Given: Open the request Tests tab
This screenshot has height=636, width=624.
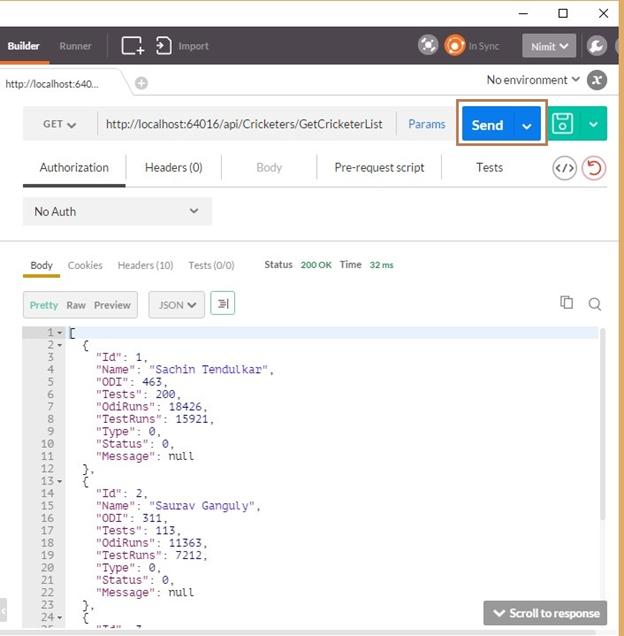Looking at the screenshot, I should (489, 168).
